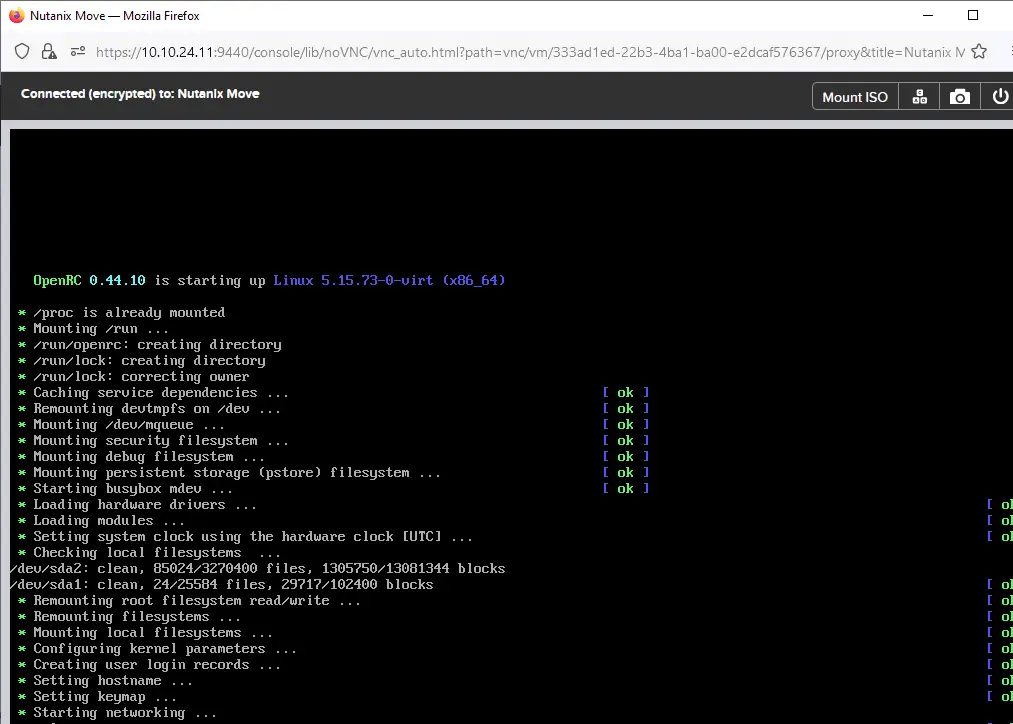The width and height of the screenshot is (1013, 724).
Task: Click the '/dev/sda2: clean' filesystem check line
Action: point(258,569)
